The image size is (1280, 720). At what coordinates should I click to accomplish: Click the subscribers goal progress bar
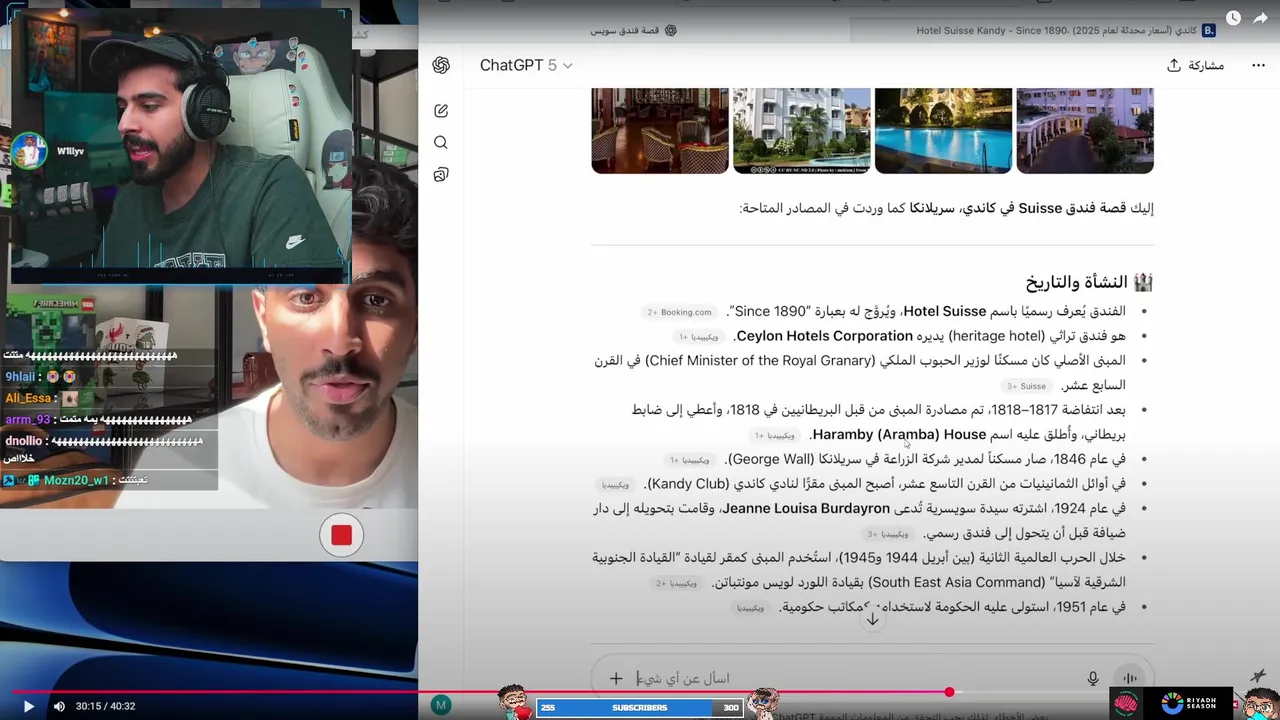pyautogui.click(x=639, y=707)
